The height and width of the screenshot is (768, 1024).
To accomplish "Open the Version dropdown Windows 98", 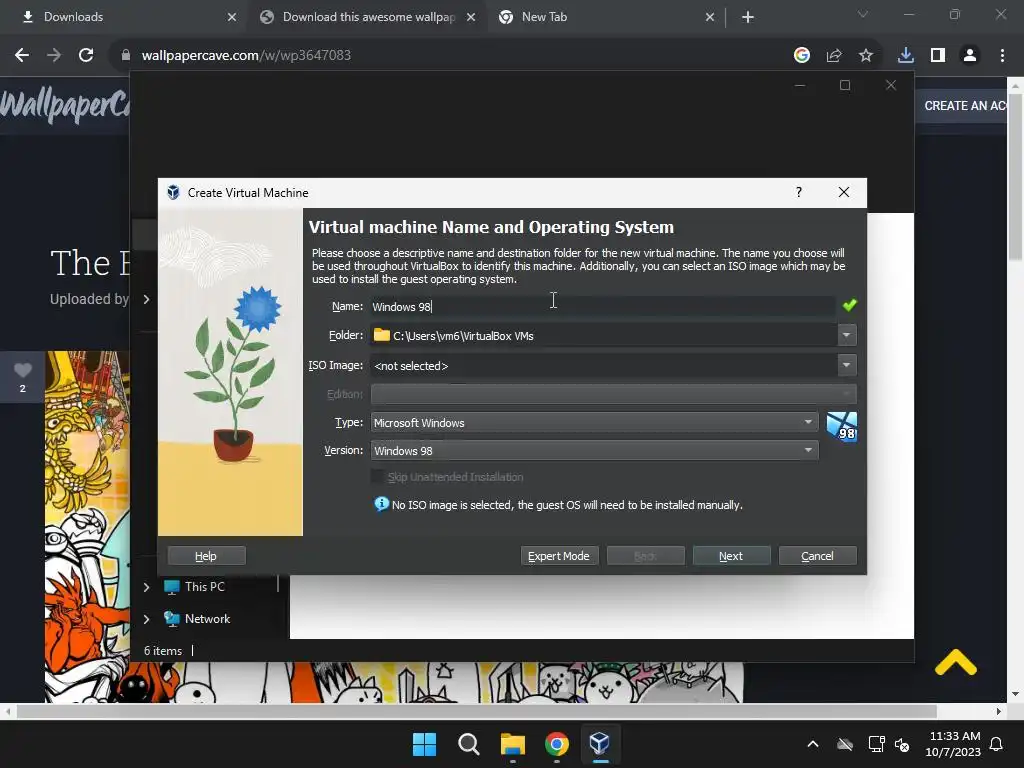I will pyautogui.click(x=594, y=451).
